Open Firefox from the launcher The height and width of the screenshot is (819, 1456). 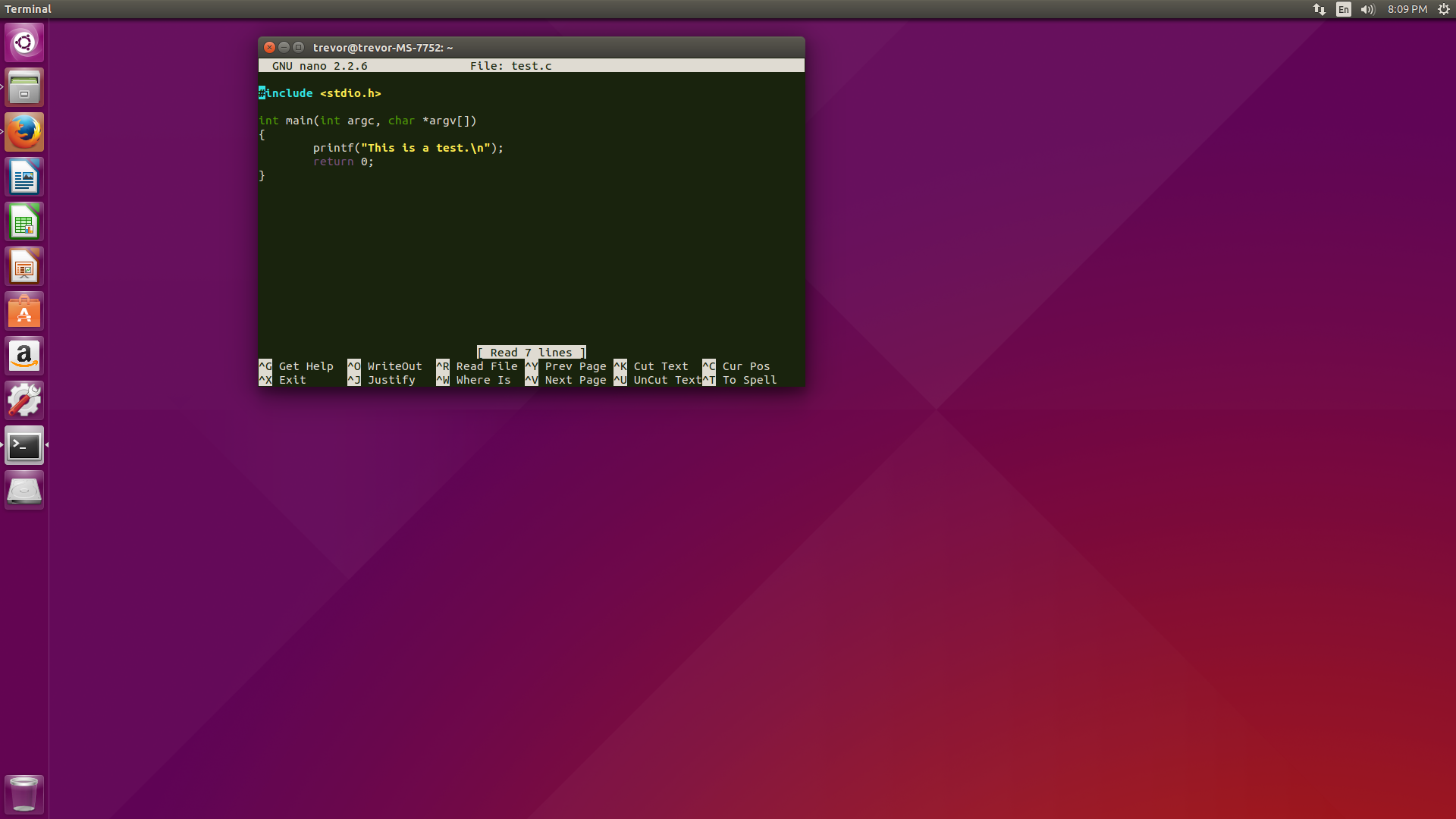click(x=24, y=132)
